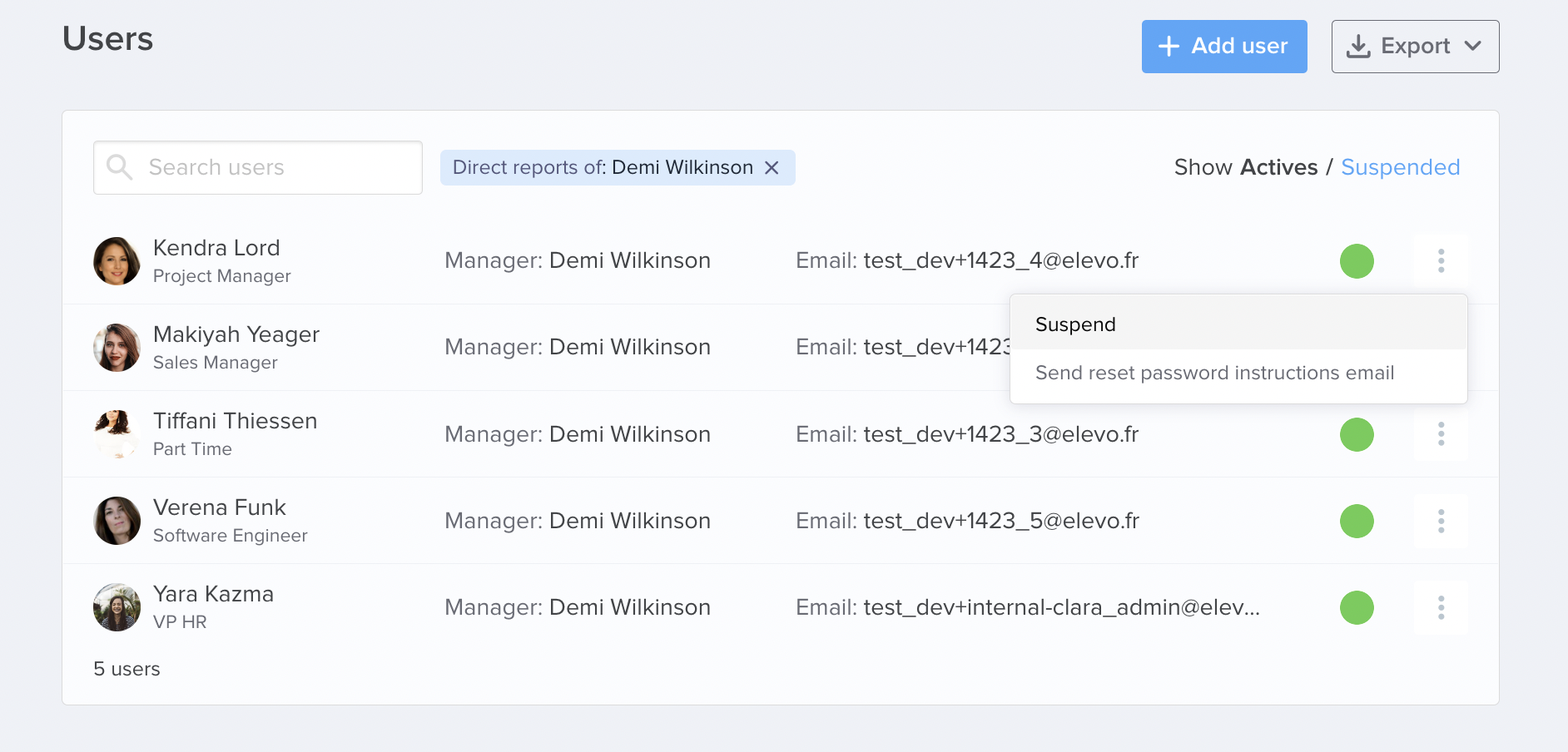This screenshot has width=1568, height=752.
Task: Click email test_dev+1423_3@elevo.fr
Action: (x=1000, y=434)
